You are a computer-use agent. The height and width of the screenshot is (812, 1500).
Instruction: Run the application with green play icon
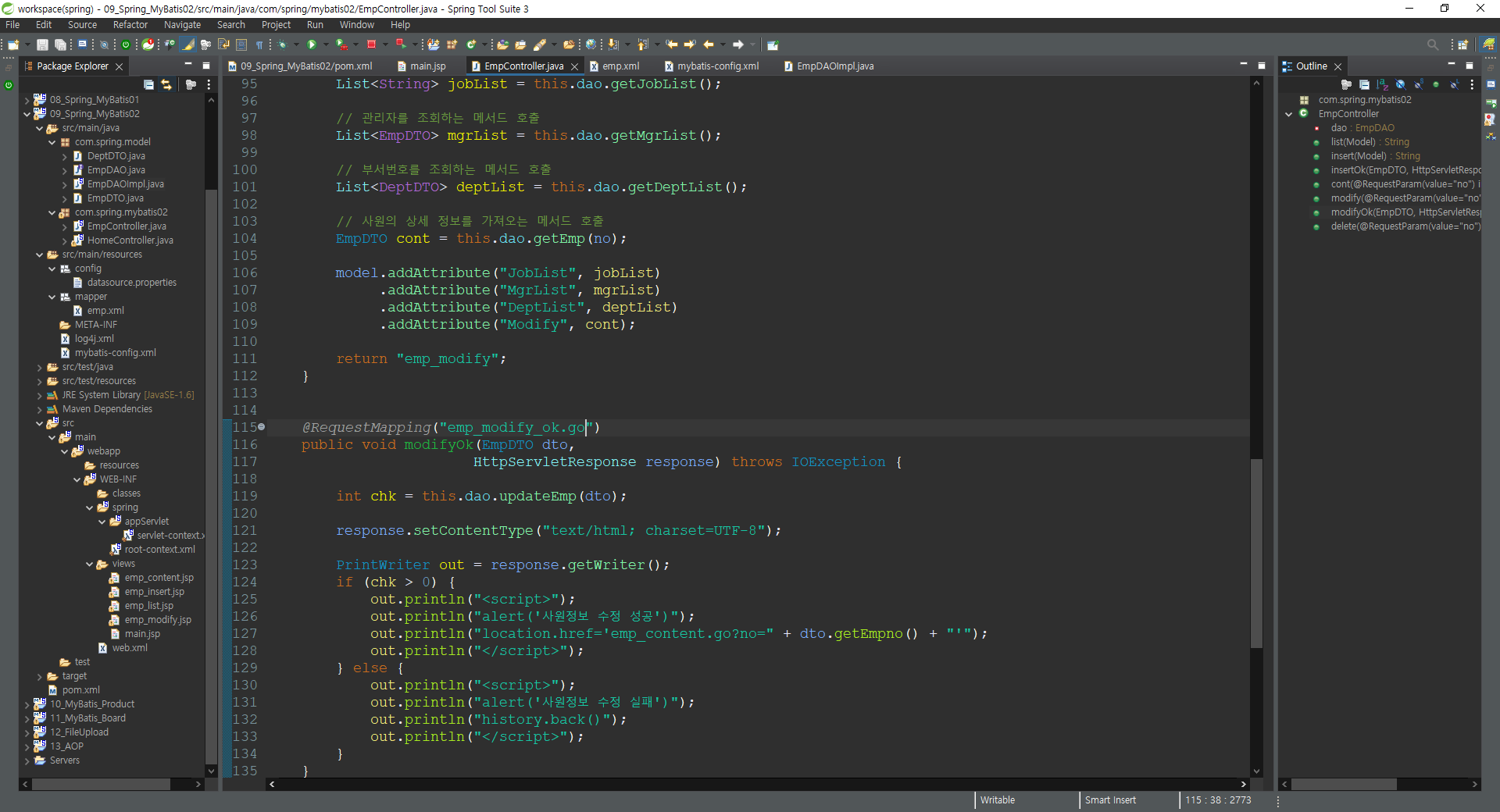point(312,45)
